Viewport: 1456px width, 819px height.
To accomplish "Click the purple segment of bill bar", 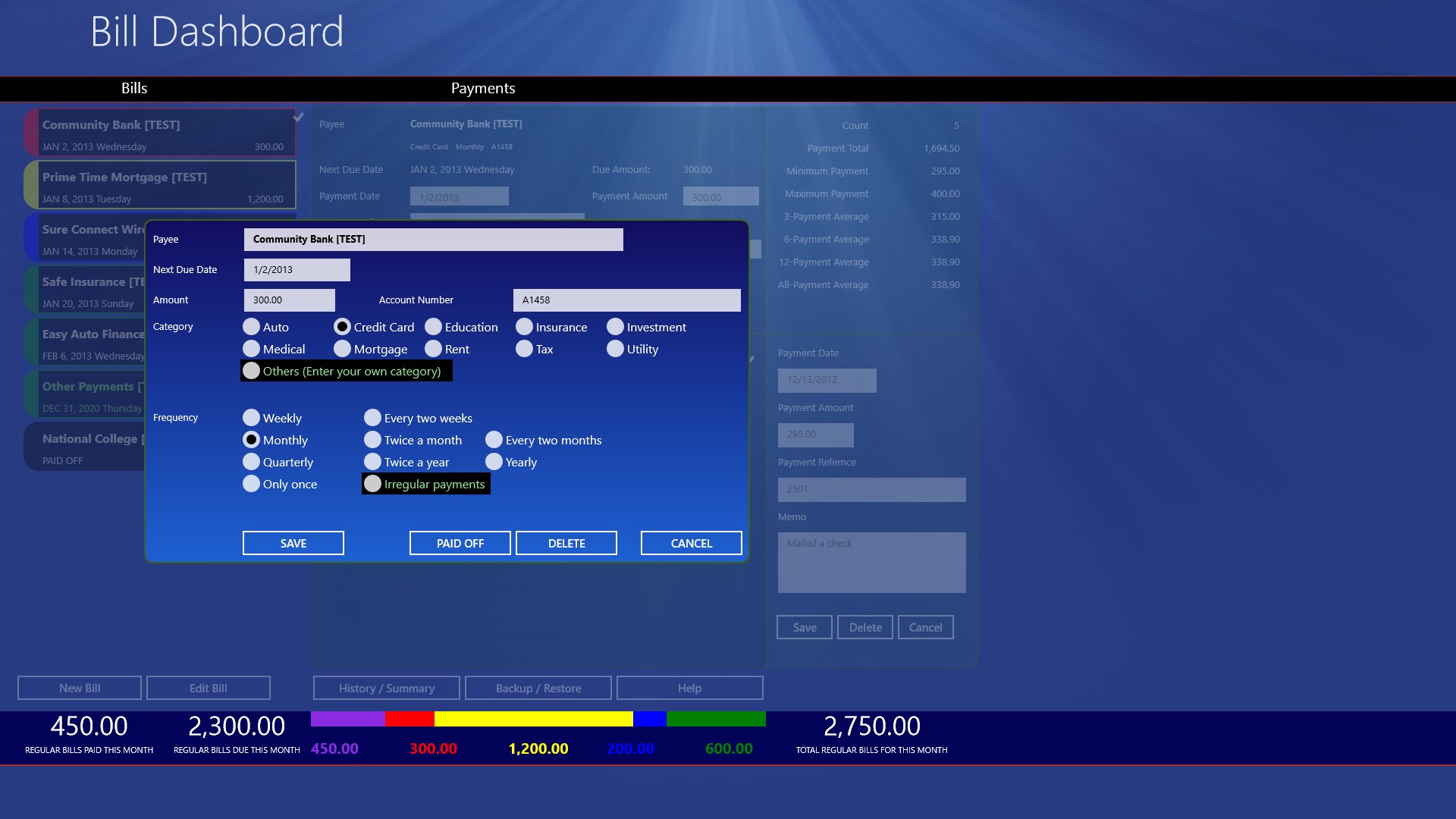I will 347,719.
